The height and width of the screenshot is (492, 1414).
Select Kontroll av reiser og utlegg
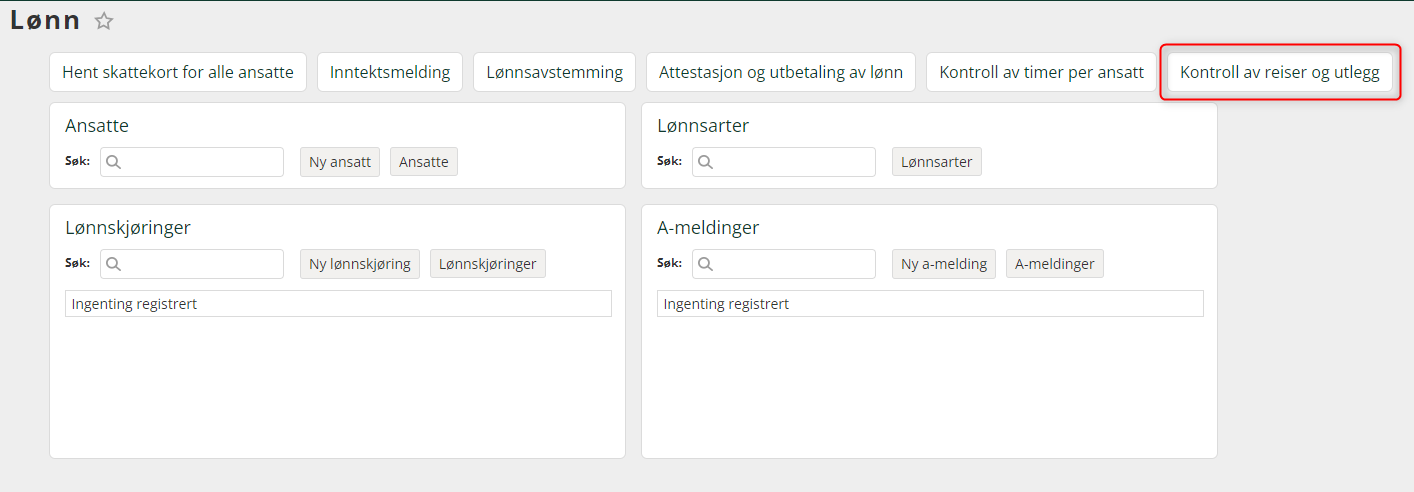pyautogui.click(x=1280, y=72)
